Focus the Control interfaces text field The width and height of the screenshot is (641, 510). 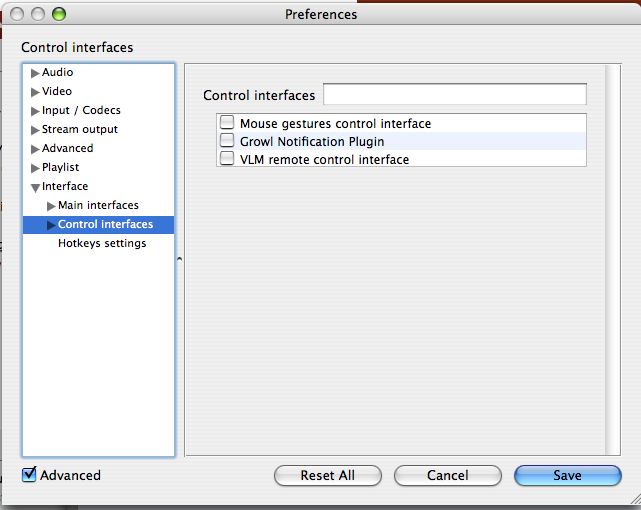[455, 94]
